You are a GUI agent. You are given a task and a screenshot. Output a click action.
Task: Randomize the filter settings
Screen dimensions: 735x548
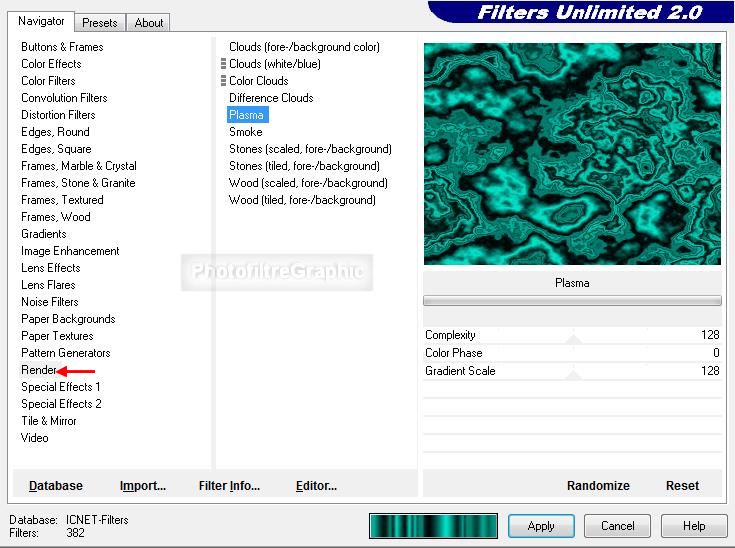598,486
